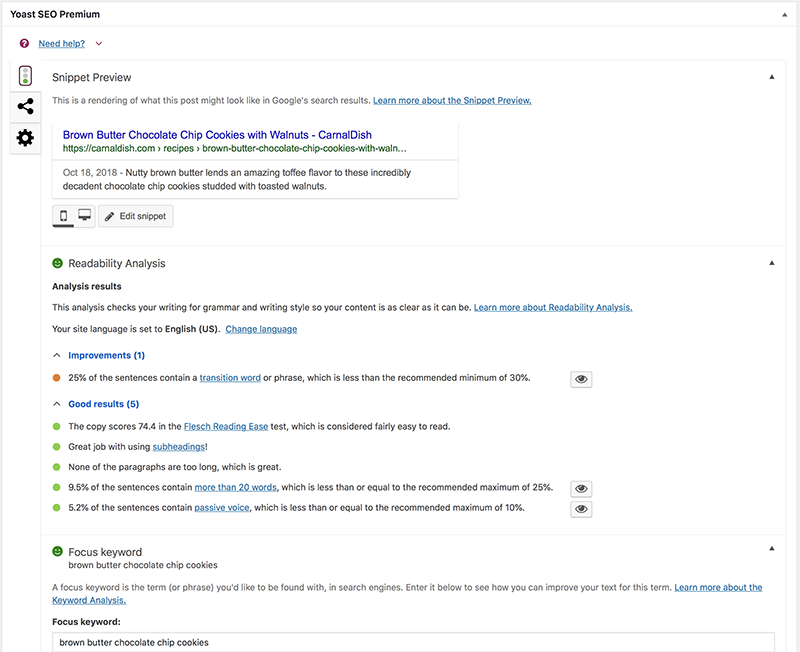
Task: Highlight sentences over 20 words eye icon
Action: (x=581, y=489)
